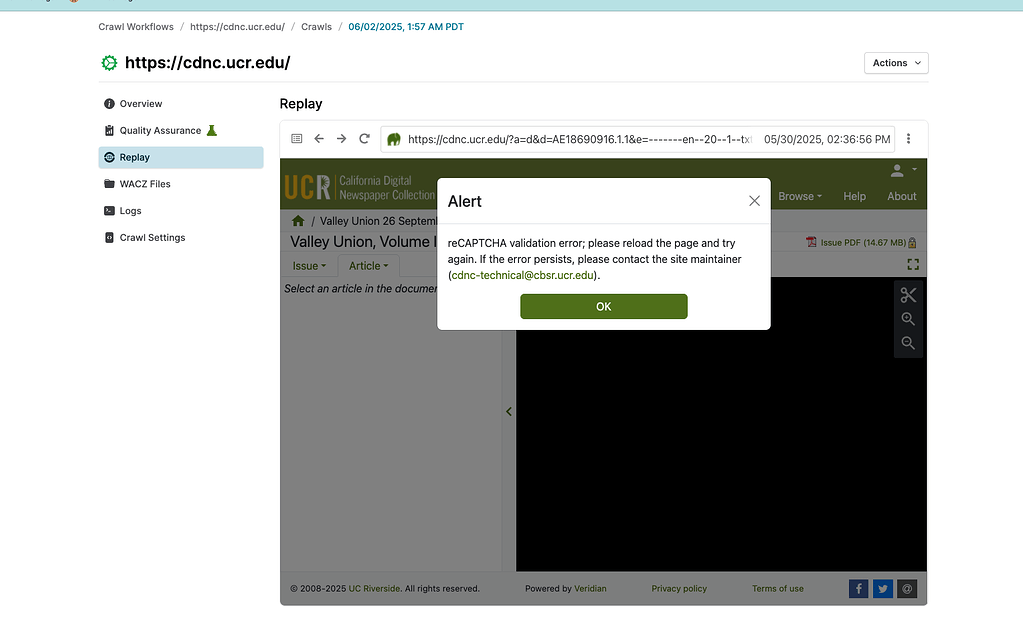1023x633 pixels.
Task: Expand the Issue dropdown
Action: 310,266
